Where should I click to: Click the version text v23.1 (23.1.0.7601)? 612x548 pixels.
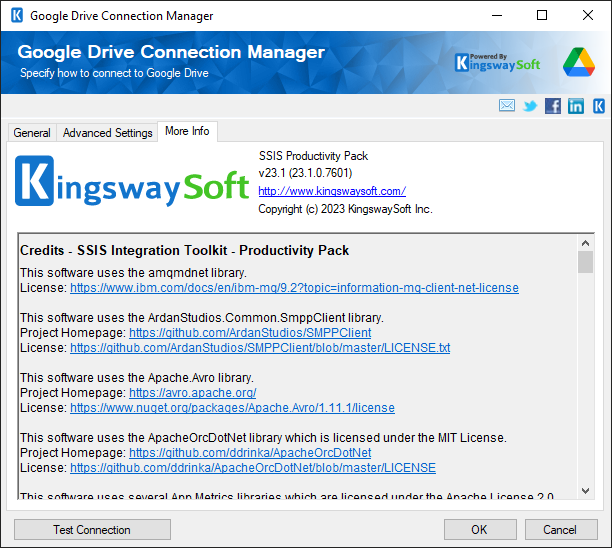coord(305,173)
